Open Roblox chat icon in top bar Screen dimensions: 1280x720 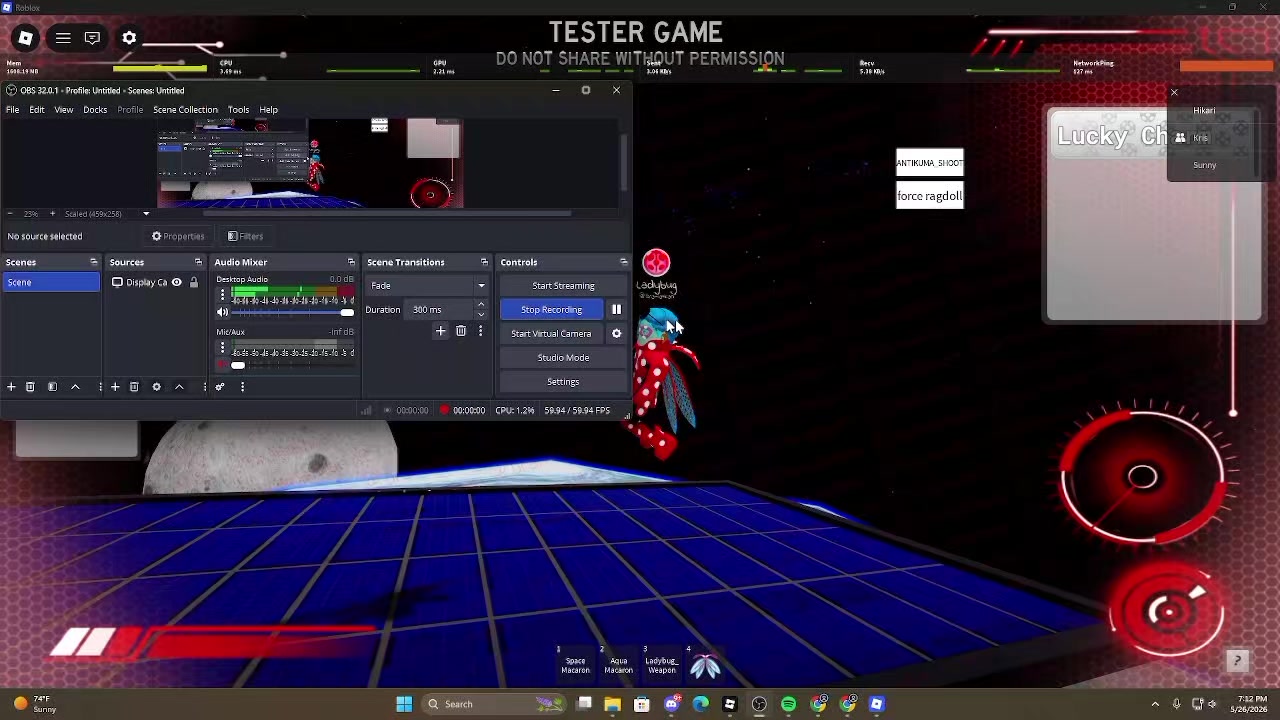[x=92, y=38]
